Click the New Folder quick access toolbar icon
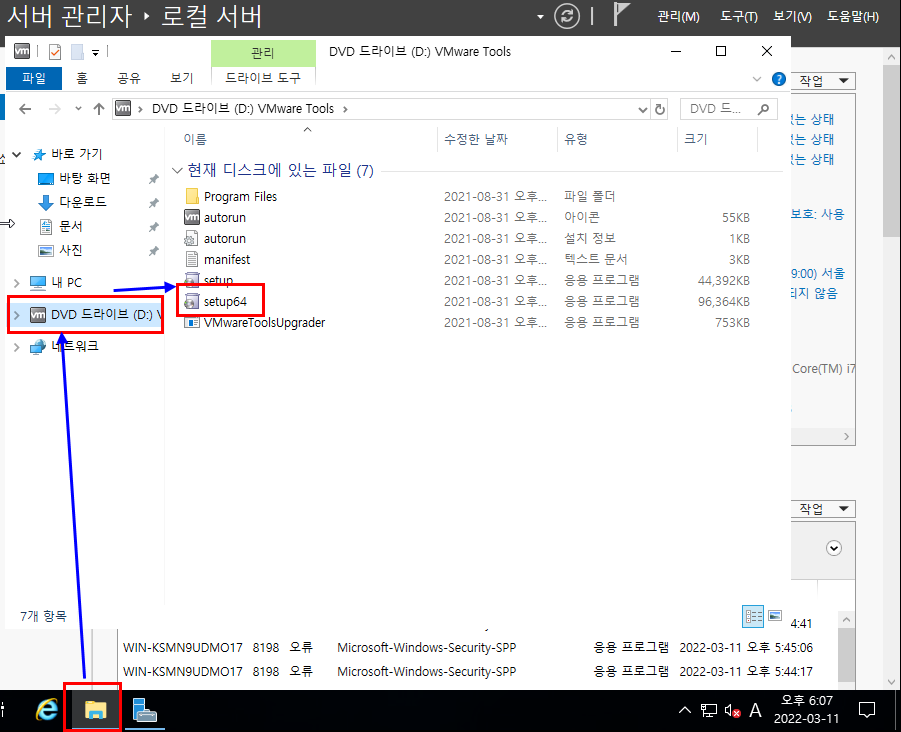 78,52
